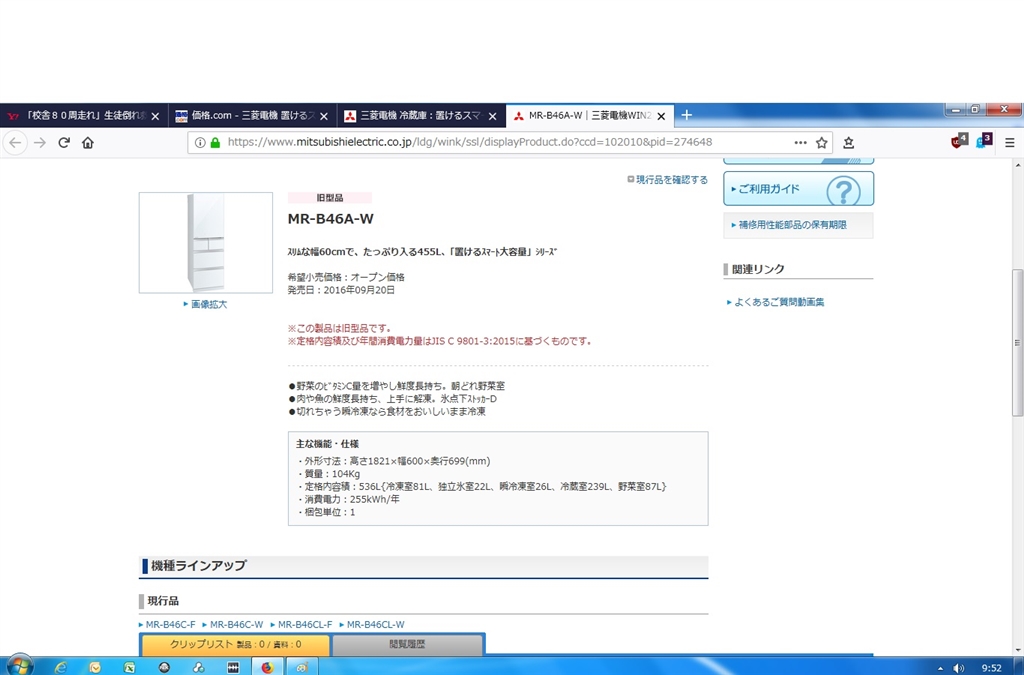Open a new browser tab
Viewport: 1024px width, 675px height.
[x=686, y=116]
